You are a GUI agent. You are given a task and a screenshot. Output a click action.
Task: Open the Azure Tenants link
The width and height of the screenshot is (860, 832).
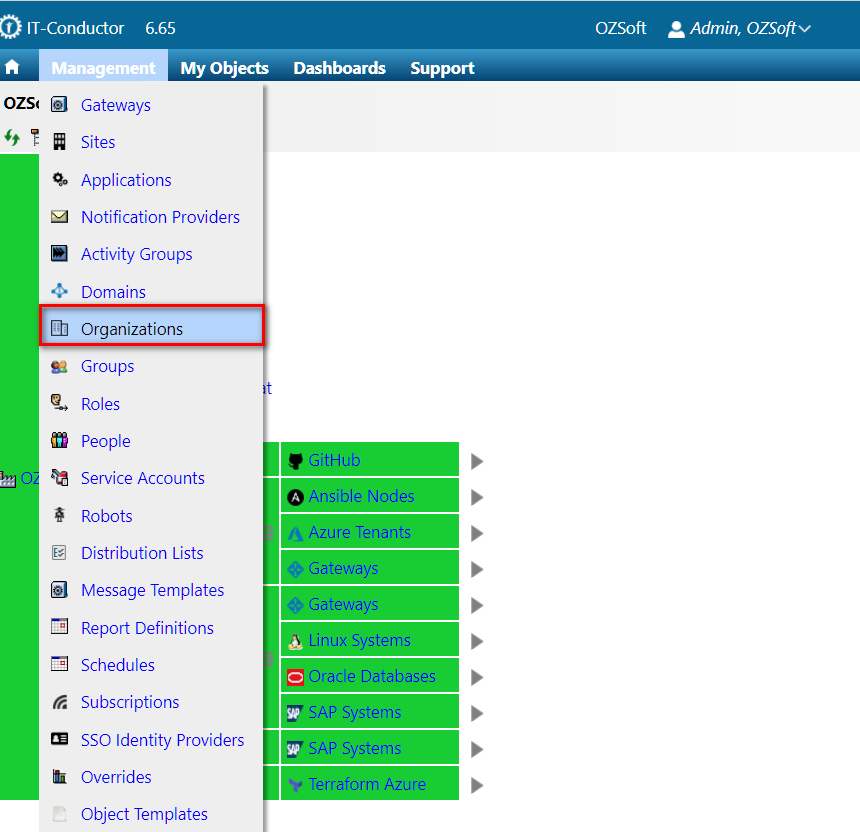coord(359,532)
